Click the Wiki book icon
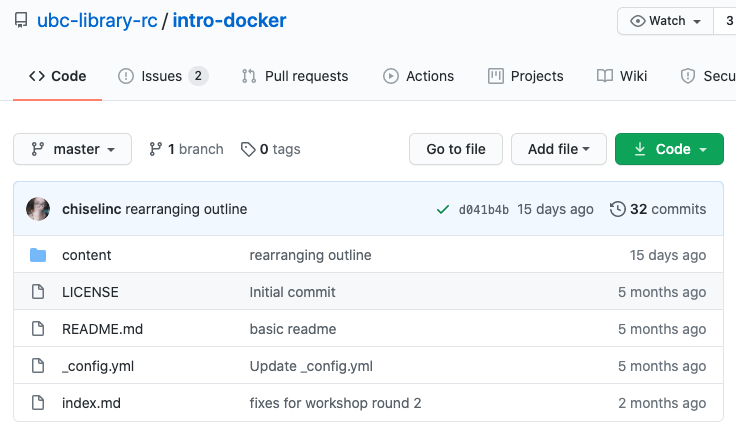This screenshot has width=736, height=434. (605, 76)
